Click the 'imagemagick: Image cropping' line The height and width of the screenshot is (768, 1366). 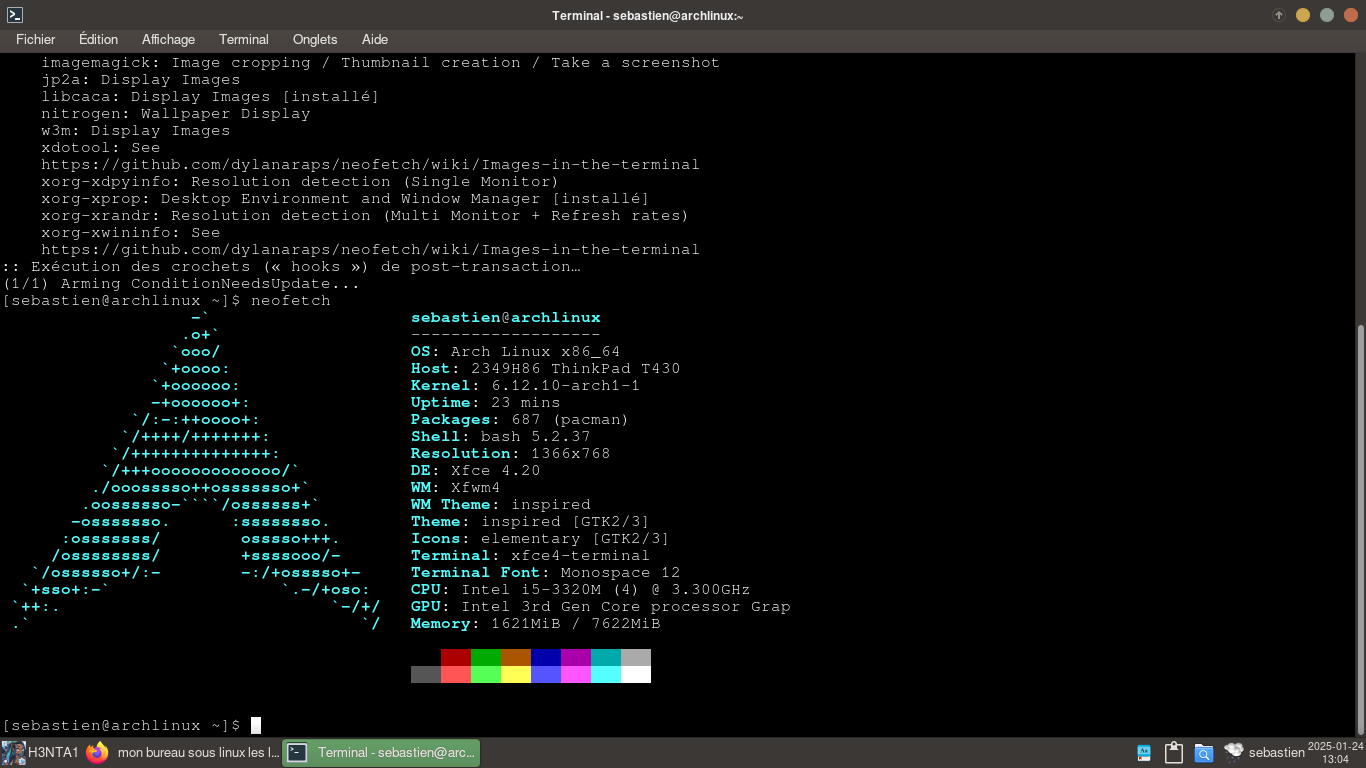pos(380,62)
